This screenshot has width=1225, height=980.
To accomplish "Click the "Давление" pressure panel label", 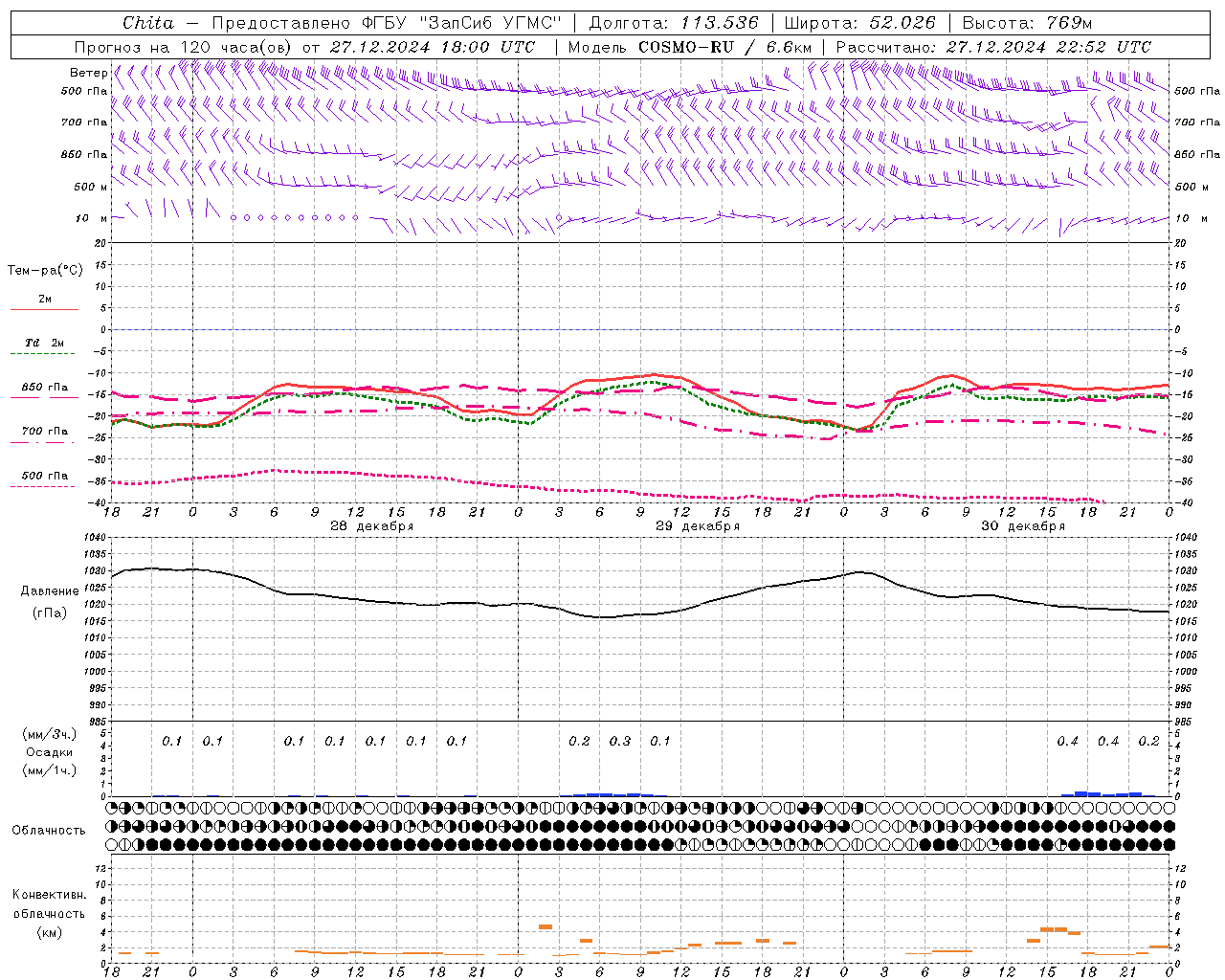I will tap(50, 591).
